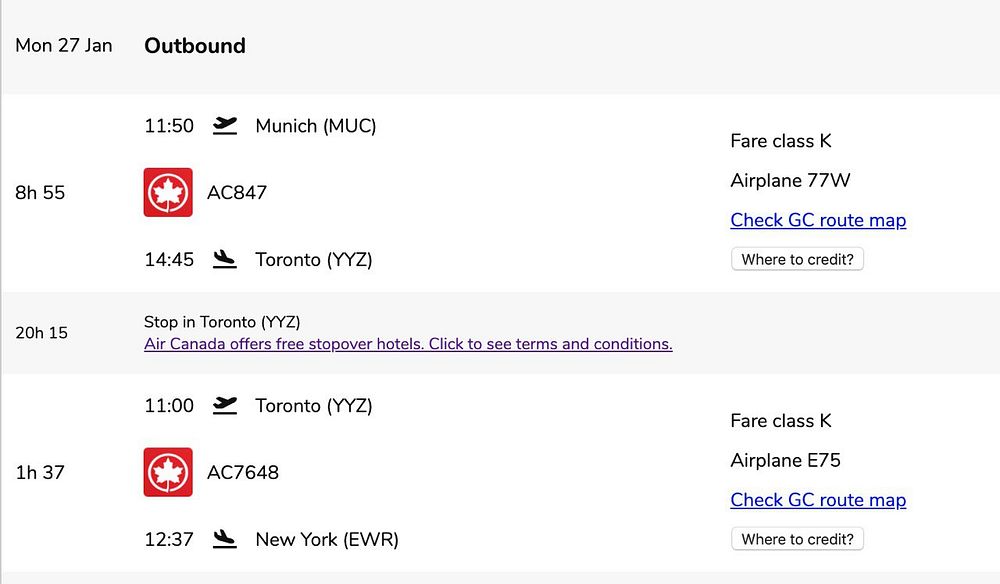Click the takeoff icon beside Toronto 11:00 departure

[225, 406]
